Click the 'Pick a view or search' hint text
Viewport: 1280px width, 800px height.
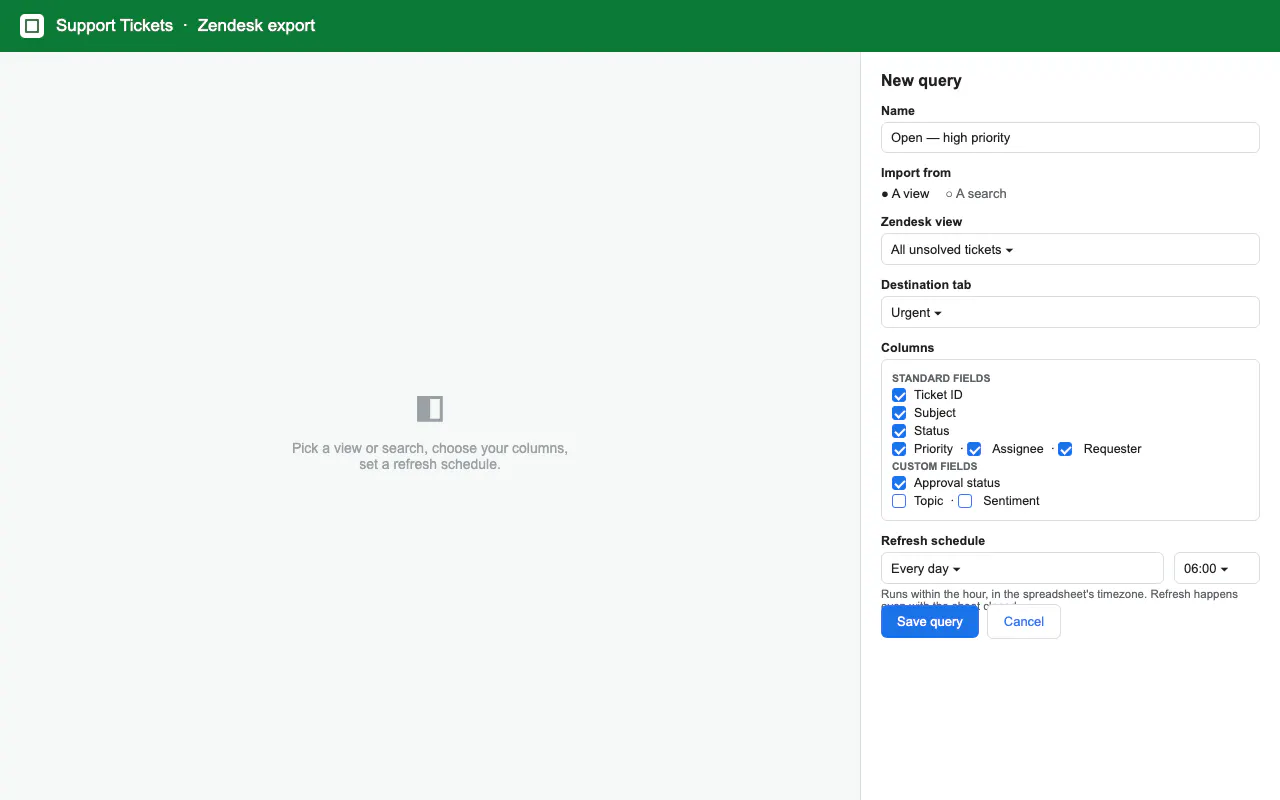pos(430,456)
